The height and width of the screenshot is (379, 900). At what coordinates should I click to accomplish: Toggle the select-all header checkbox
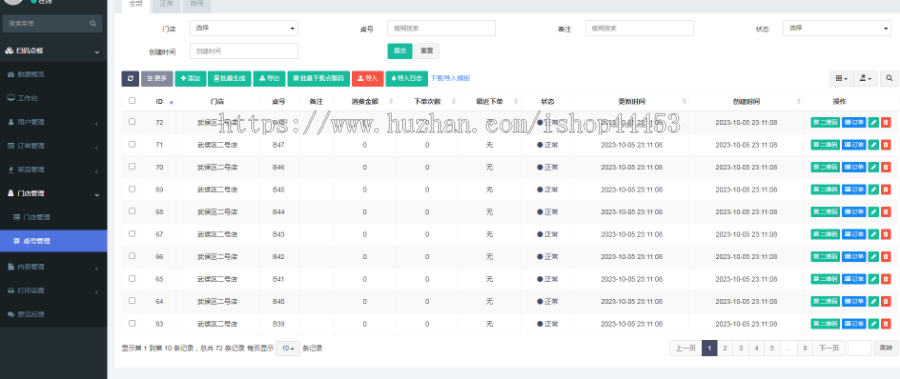point(132,100)
